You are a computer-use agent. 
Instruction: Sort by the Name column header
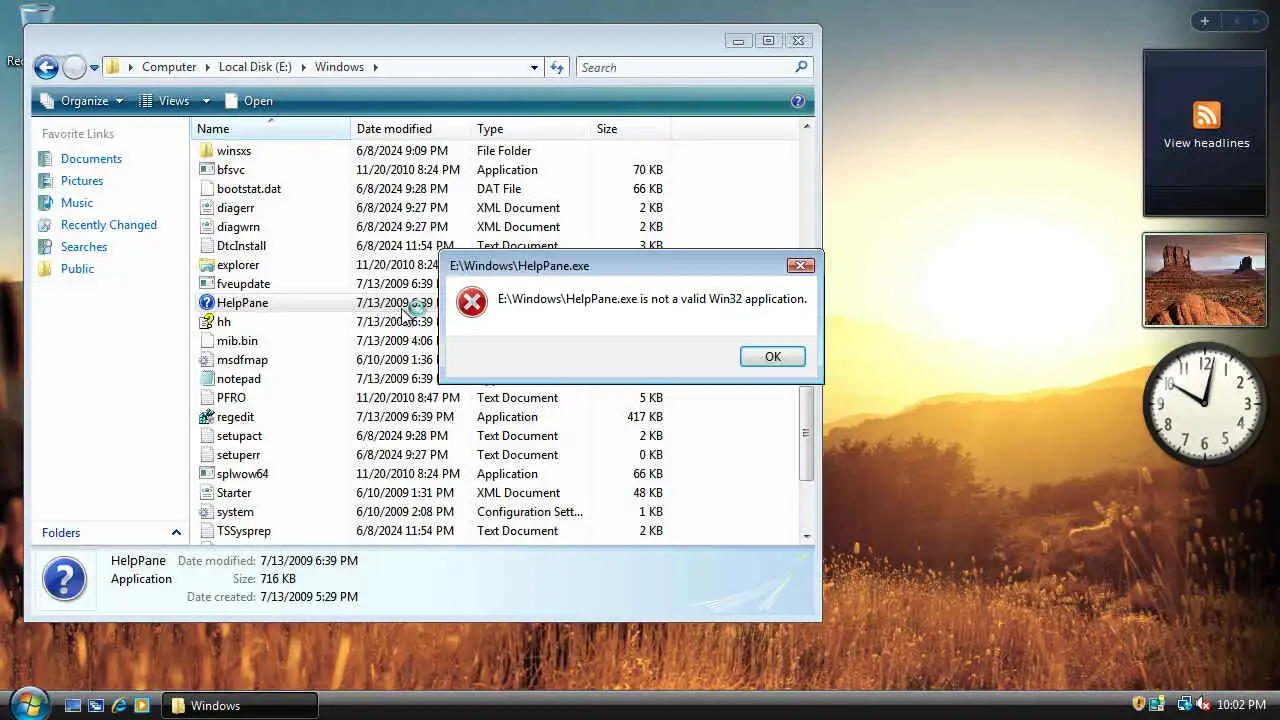(271, 129)
